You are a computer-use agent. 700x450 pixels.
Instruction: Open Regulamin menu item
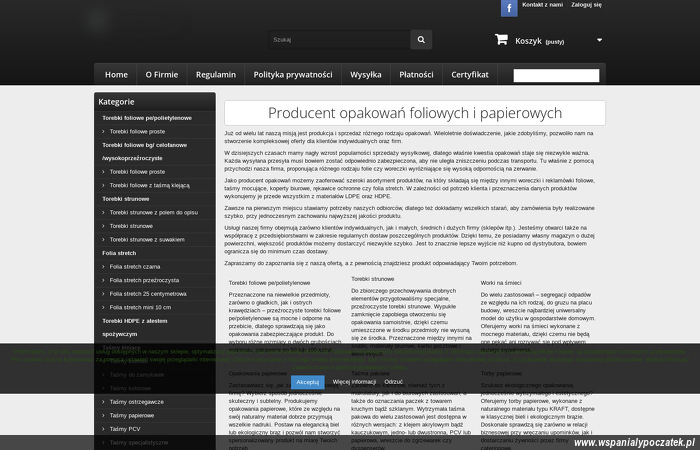tap(216, 75)
